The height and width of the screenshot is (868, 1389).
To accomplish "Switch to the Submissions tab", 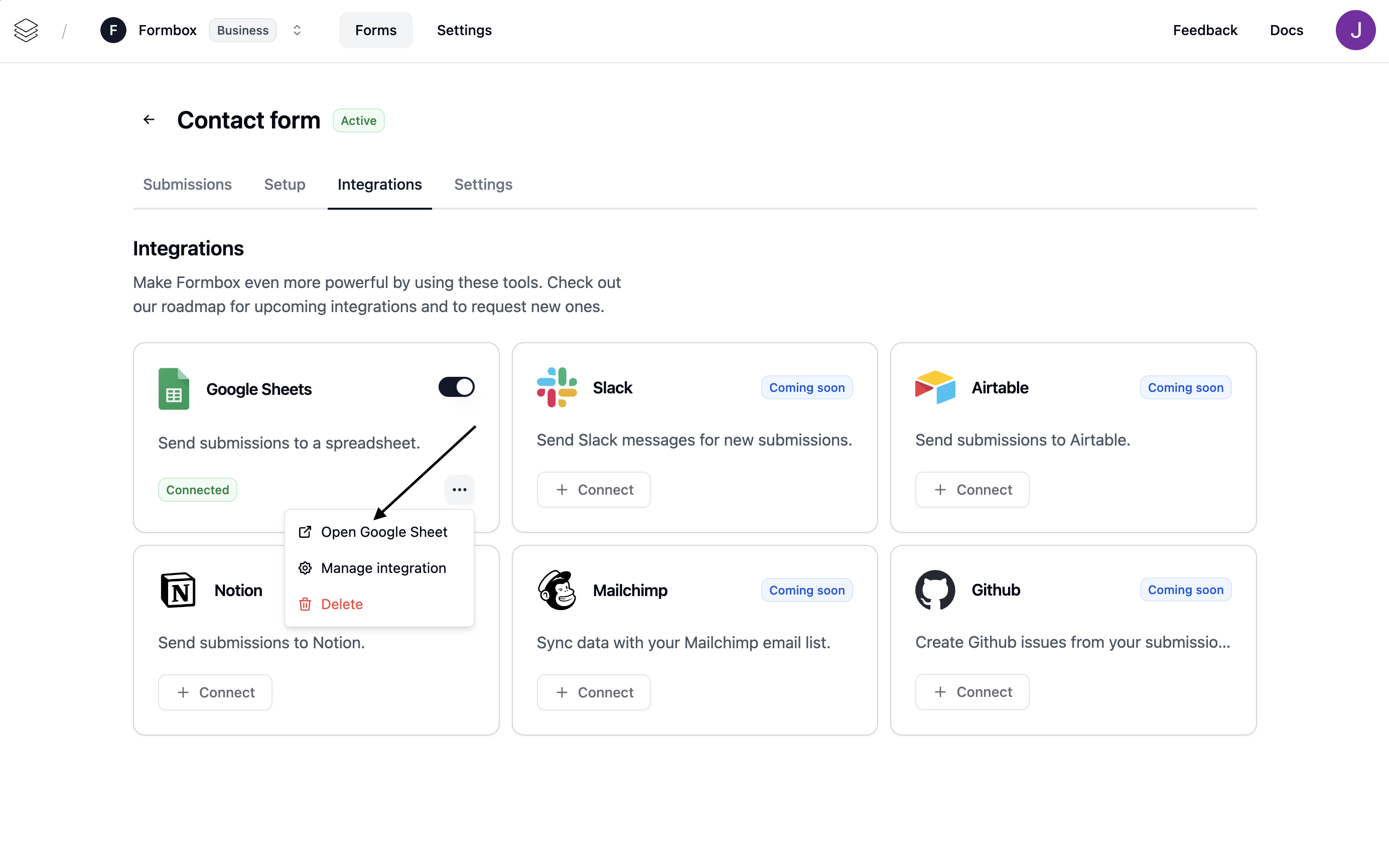I will click(x=187, y=184).
